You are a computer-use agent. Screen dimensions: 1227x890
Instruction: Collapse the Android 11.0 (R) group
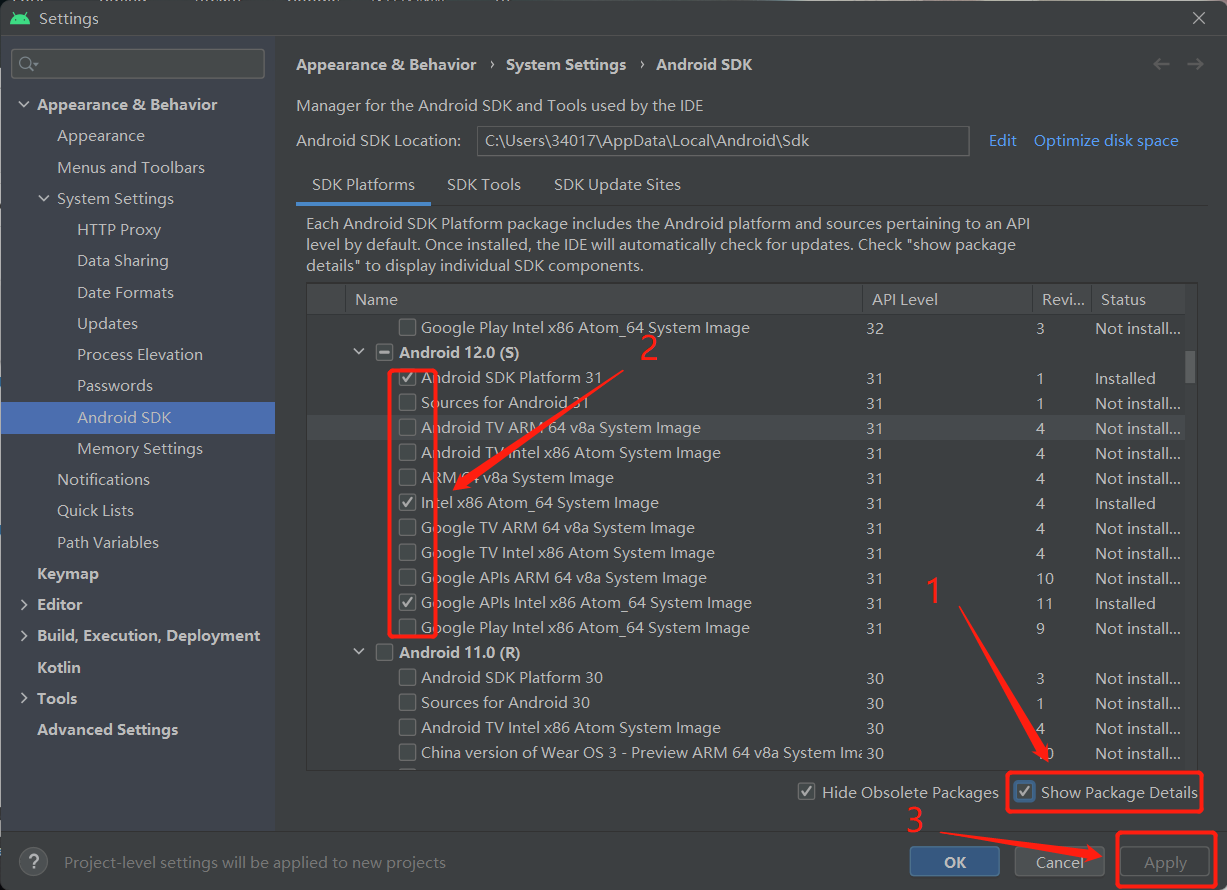click(359, 652)
